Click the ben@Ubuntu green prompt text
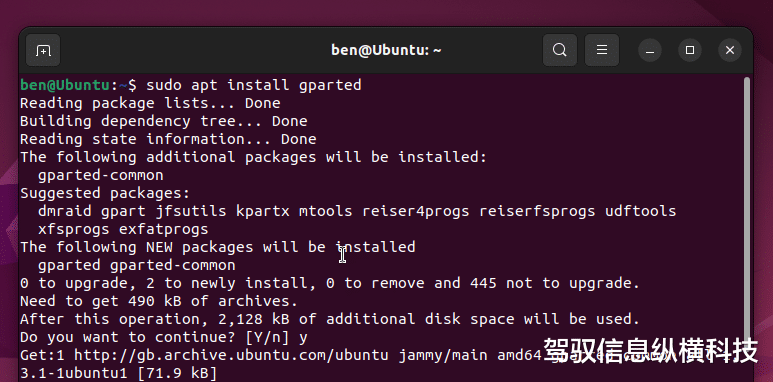 click(64, 85)
